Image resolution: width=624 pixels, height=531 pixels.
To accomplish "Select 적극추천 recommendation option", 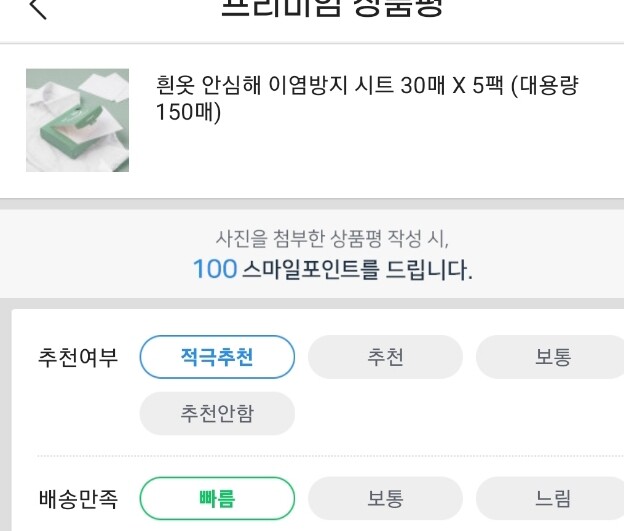I will point(217,357).
